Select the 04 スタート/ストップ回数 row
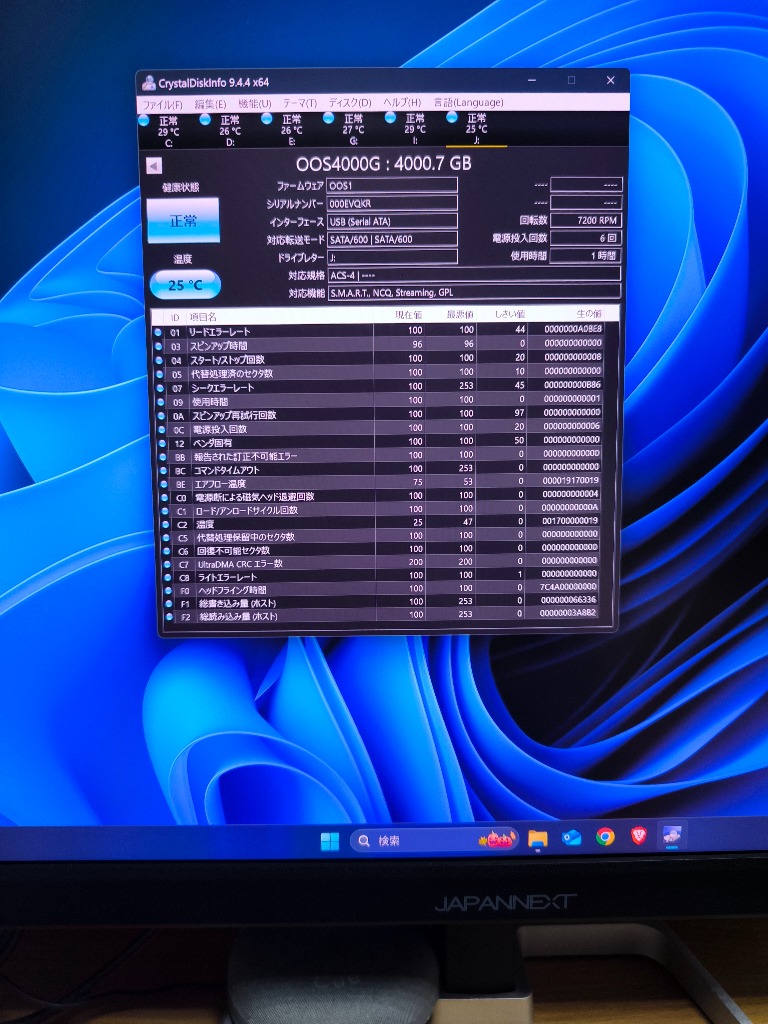The image size is (768, 1024). [x=379, y=359]
